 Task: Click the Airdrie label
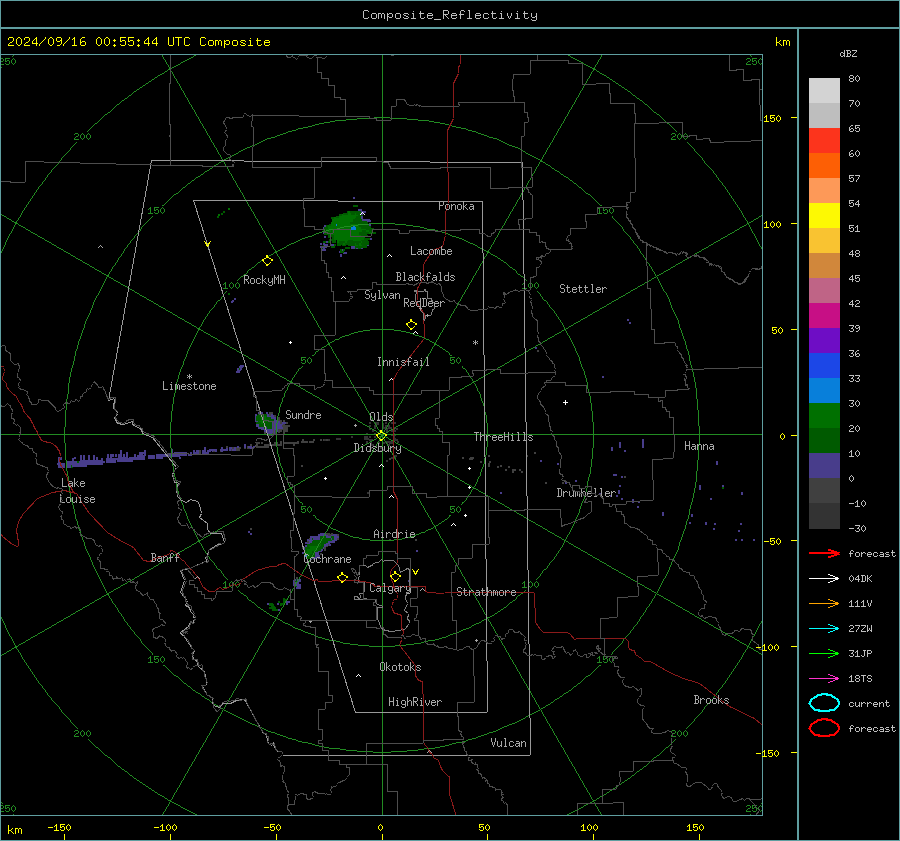click(394, 534)
